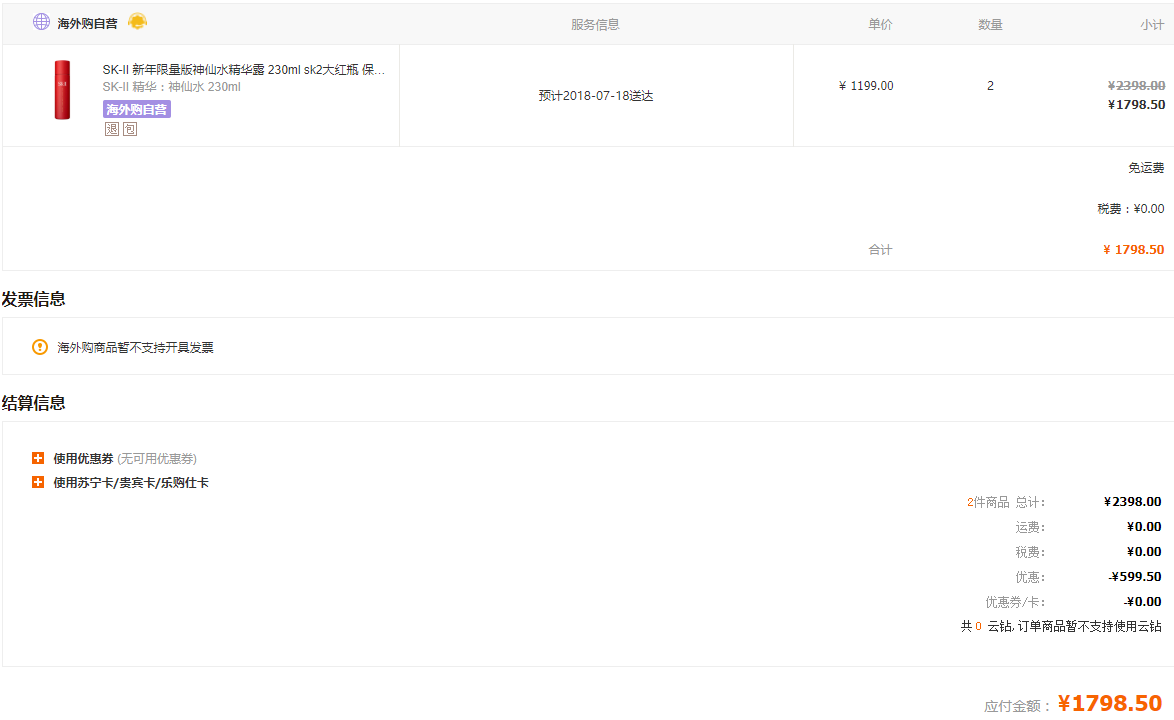This screenshot has height=720, width=1174.
Task: Click the 运费: label in settlement summary
Action: (1030, 528)
